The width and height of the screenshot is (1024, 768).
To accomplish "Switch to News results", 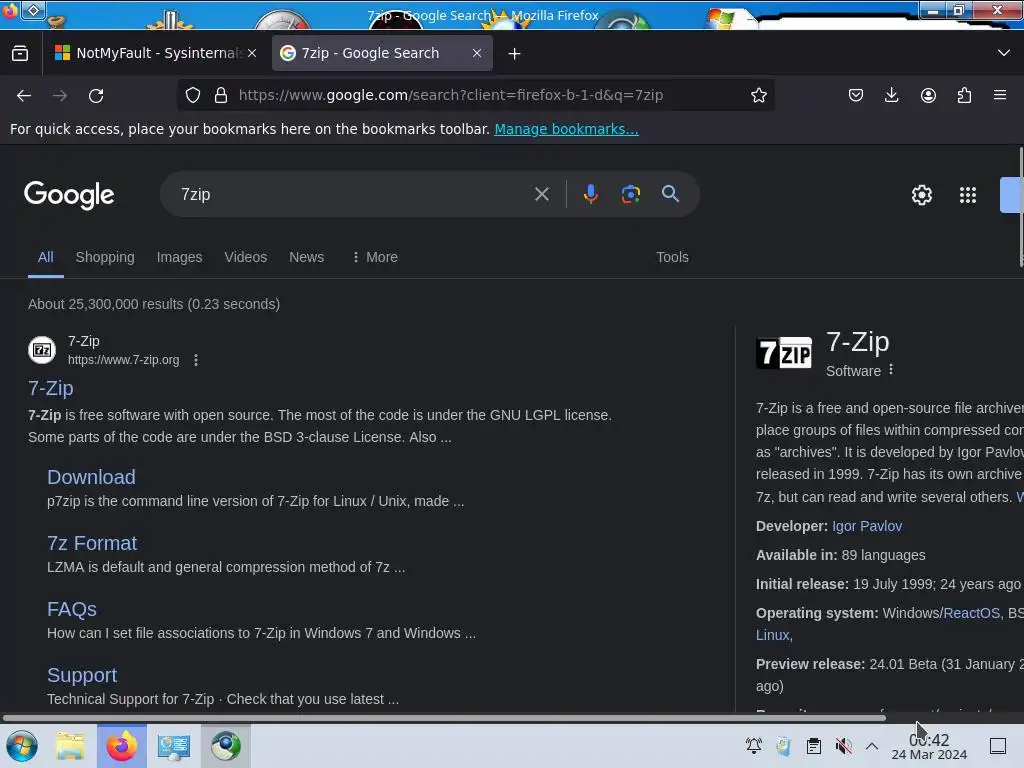I will click(x=306, y=257).
